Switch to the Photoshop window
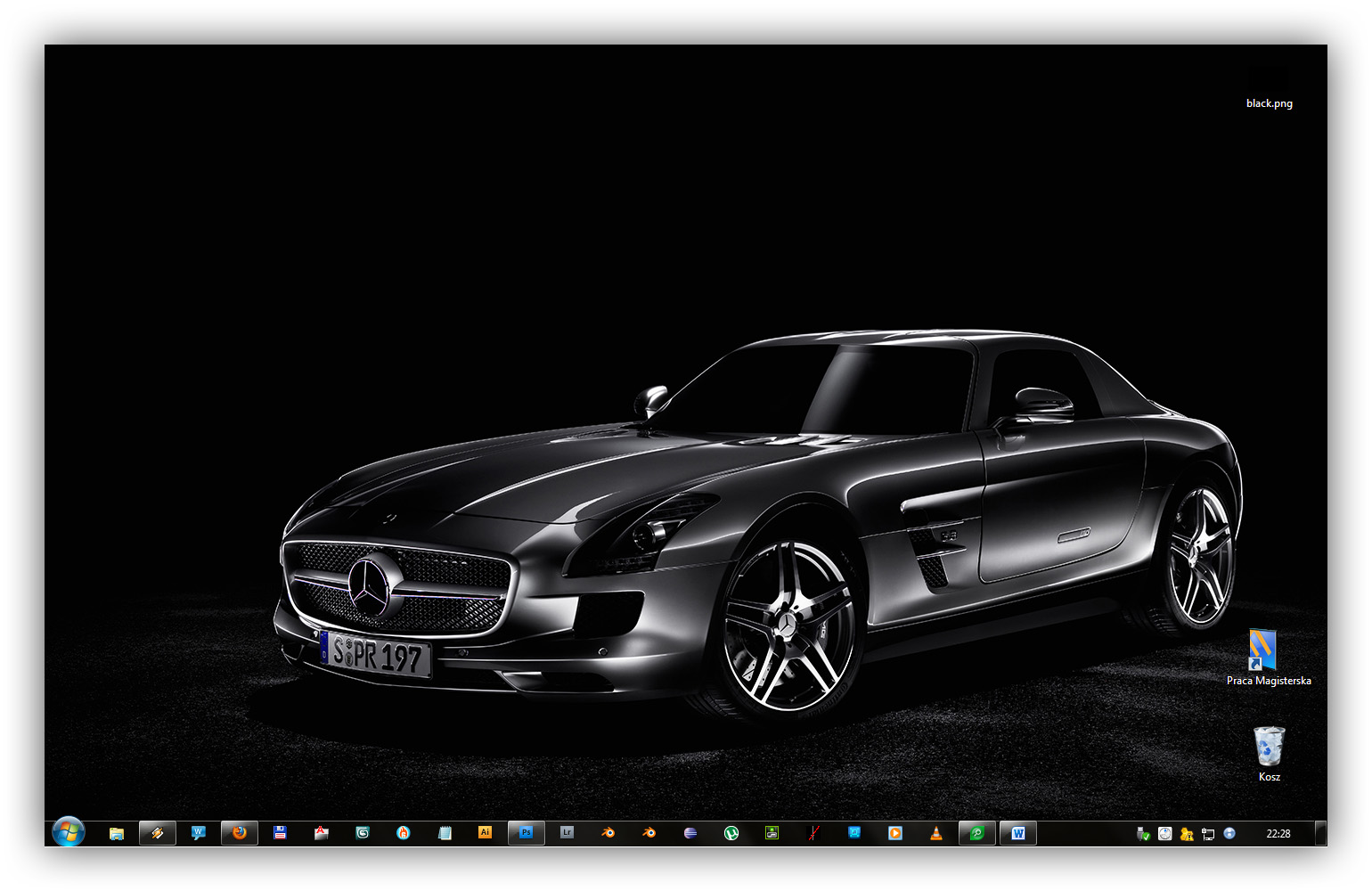This screenshot has width=1372, height=891. coord(526,833)
